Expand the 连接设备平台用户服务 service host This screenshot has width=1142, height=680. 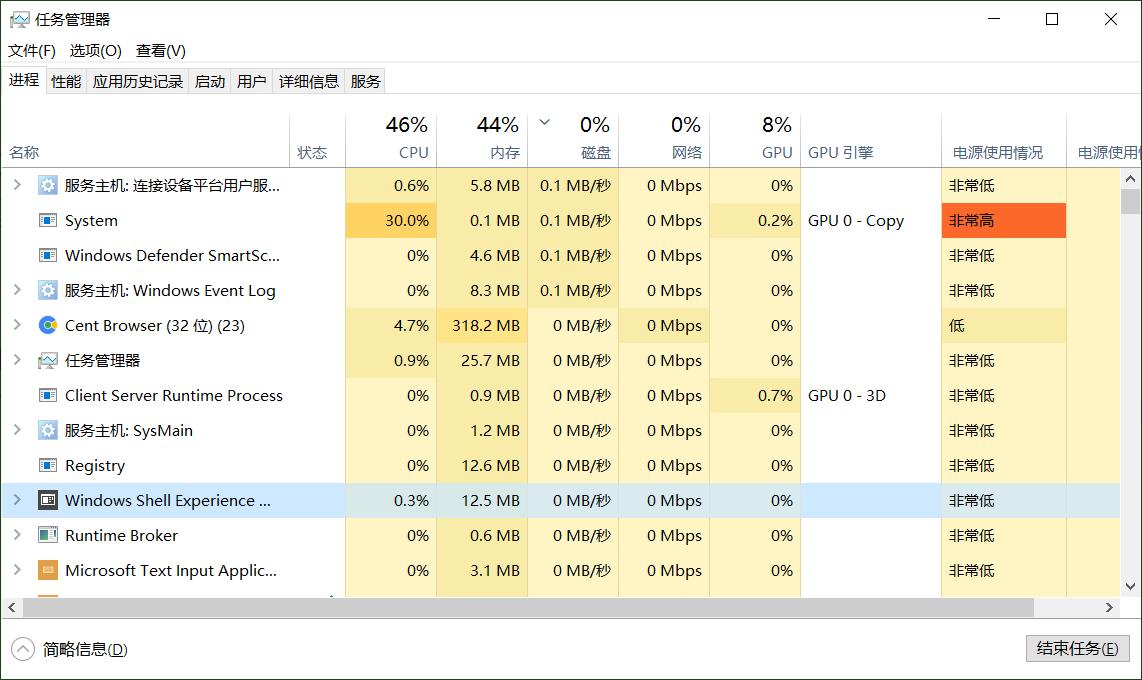(18, 185)
